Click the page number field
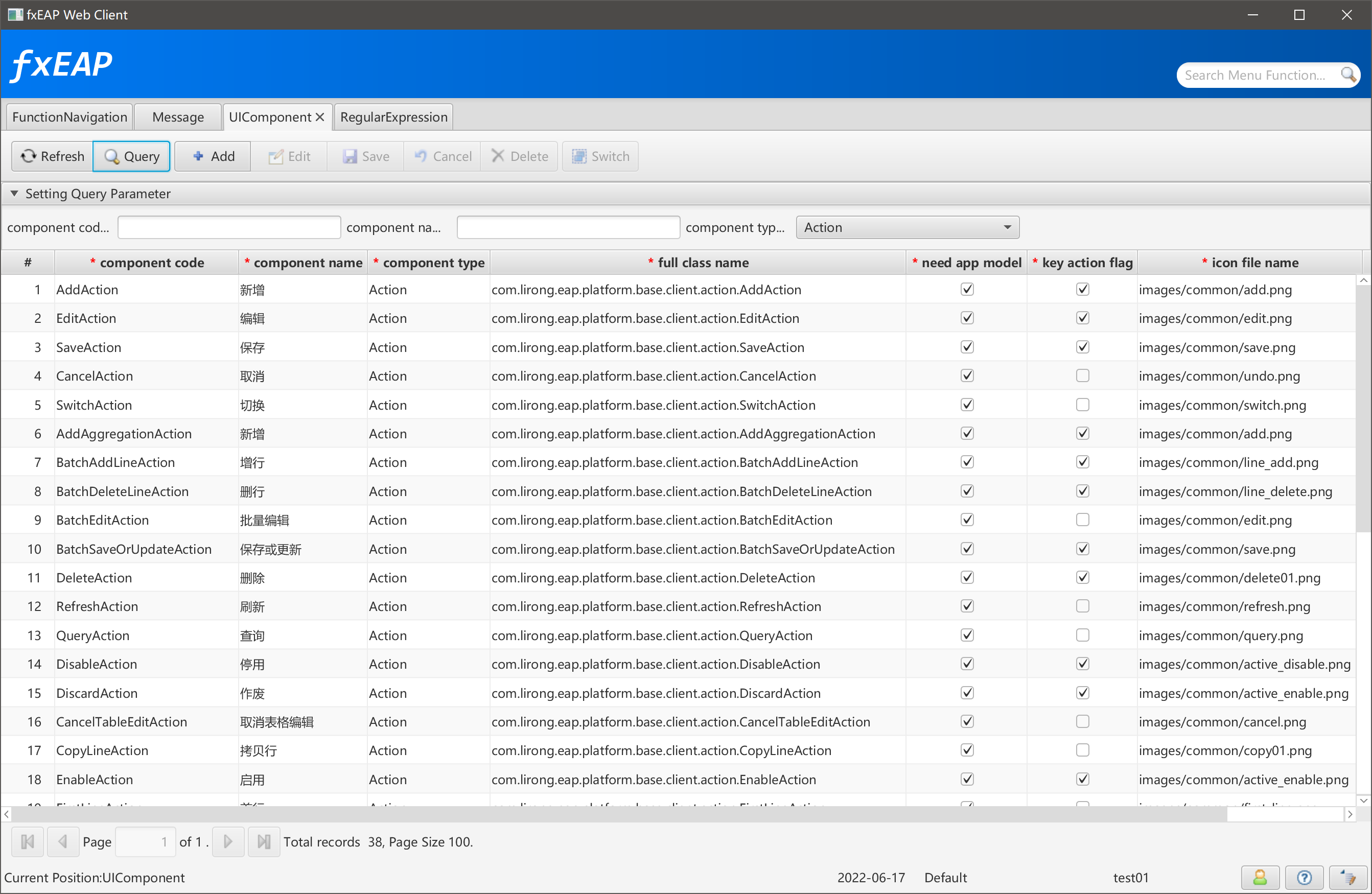The height and width of the screenshot is (894, 1372). coord(145,841)
